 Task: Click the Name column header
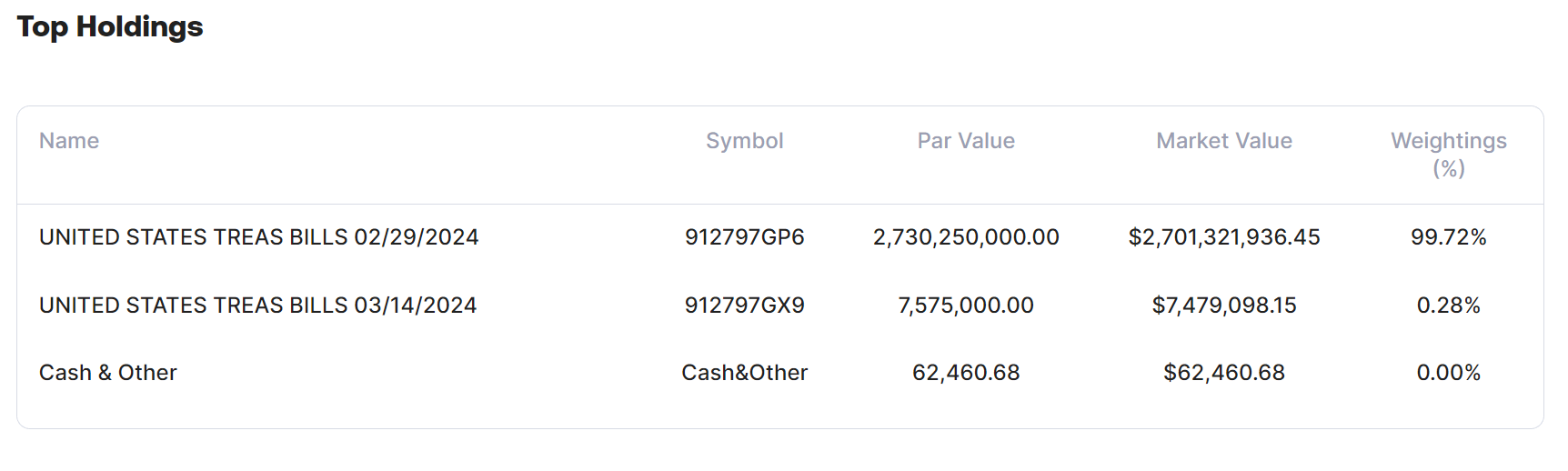(69, 141)
